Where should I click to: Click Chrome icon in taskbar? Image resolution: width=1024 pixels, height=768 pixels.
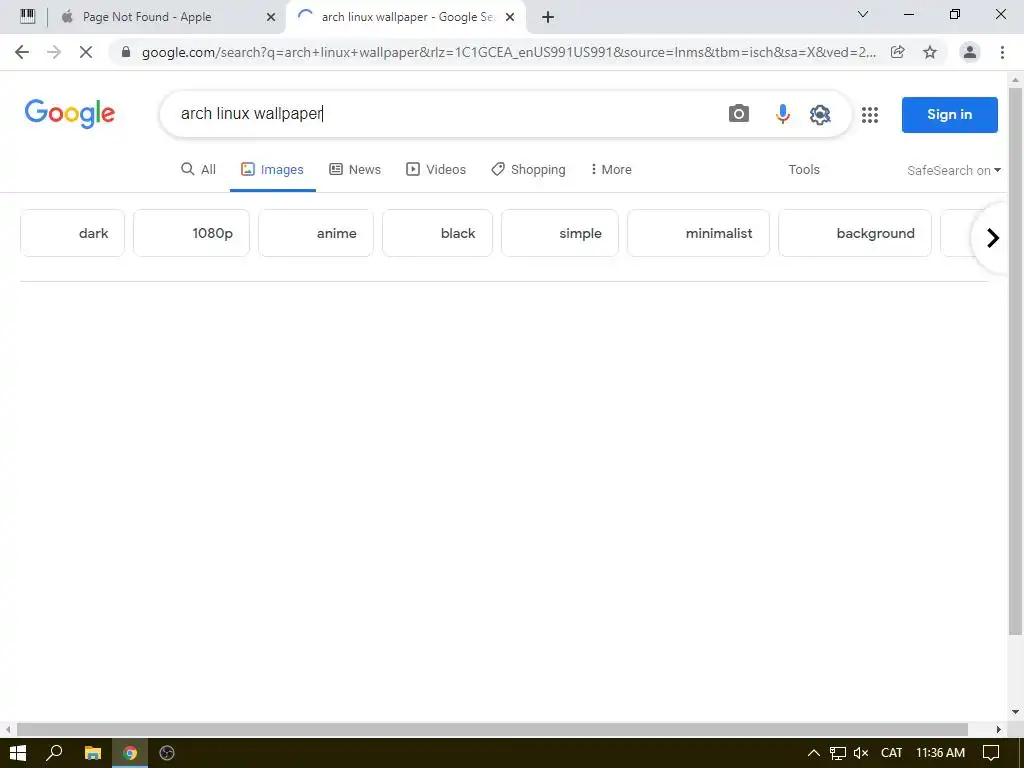[x=130, y=753]
